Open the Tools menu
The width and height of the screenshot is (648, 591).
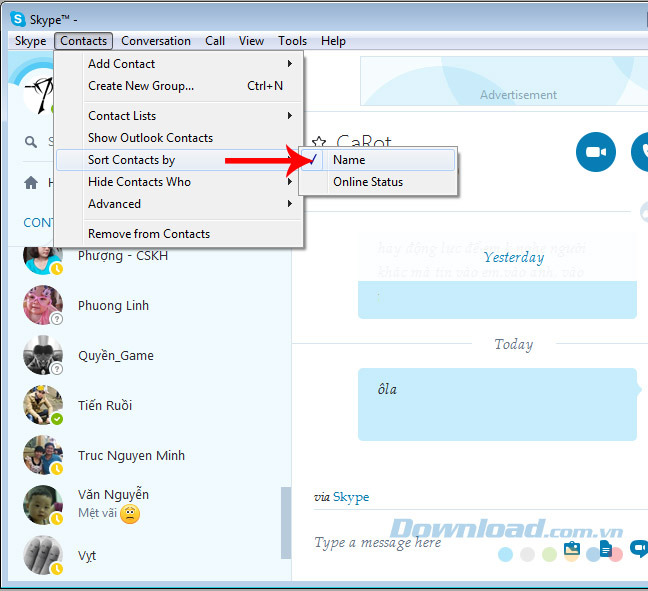point(292,41)
